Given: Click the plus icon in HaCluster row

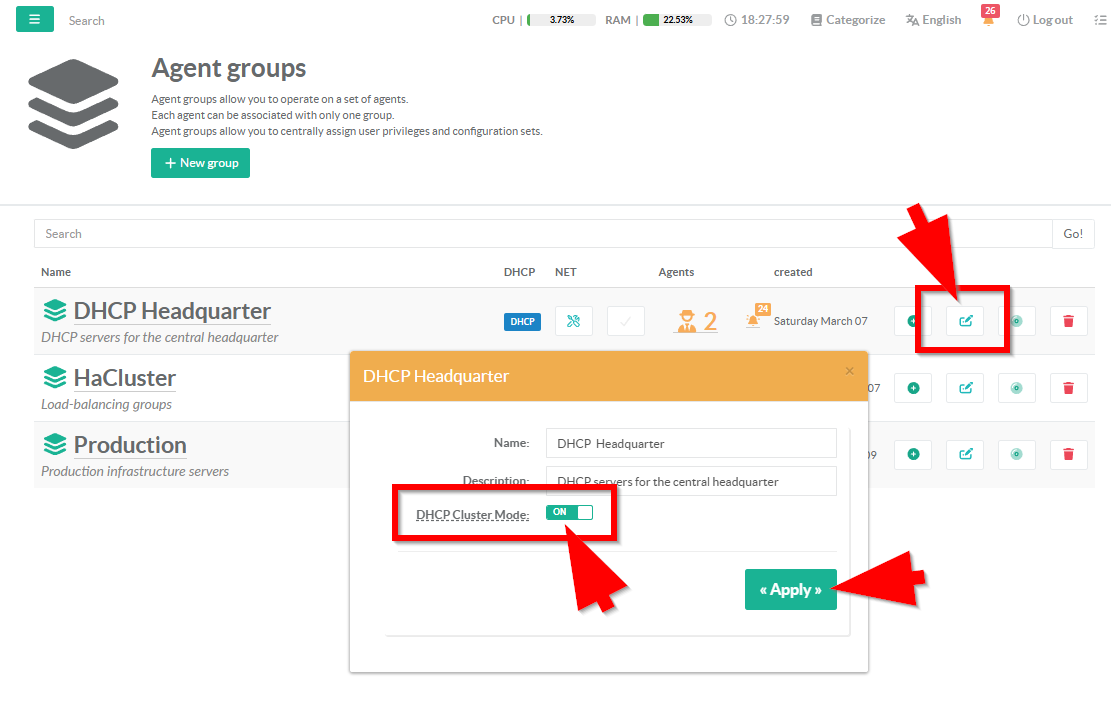Looking at the screenshot, I should (x=913, y=388).
